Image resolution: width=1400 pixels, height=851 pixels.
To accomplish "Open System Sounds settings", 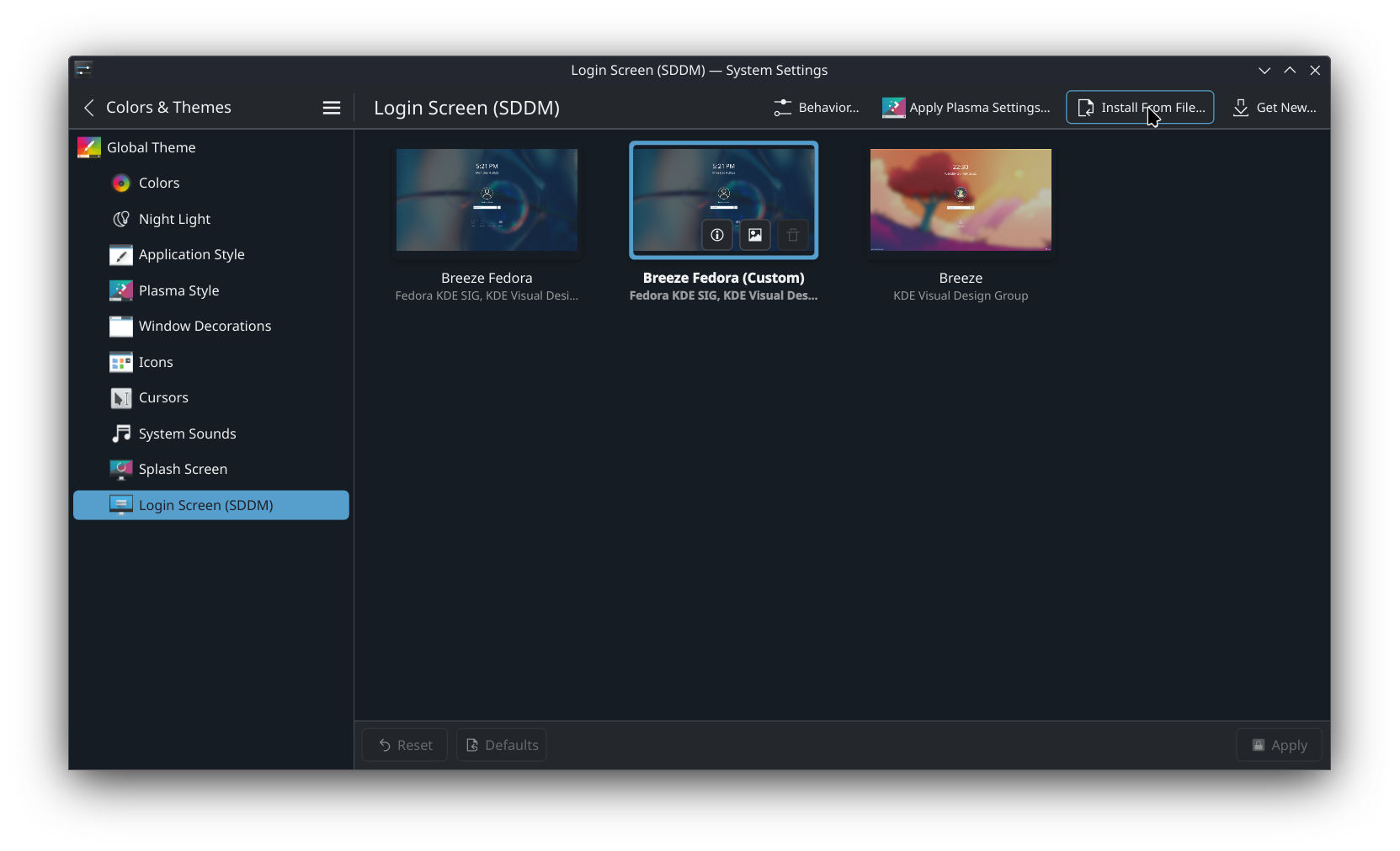I will (x=211, y=433).
